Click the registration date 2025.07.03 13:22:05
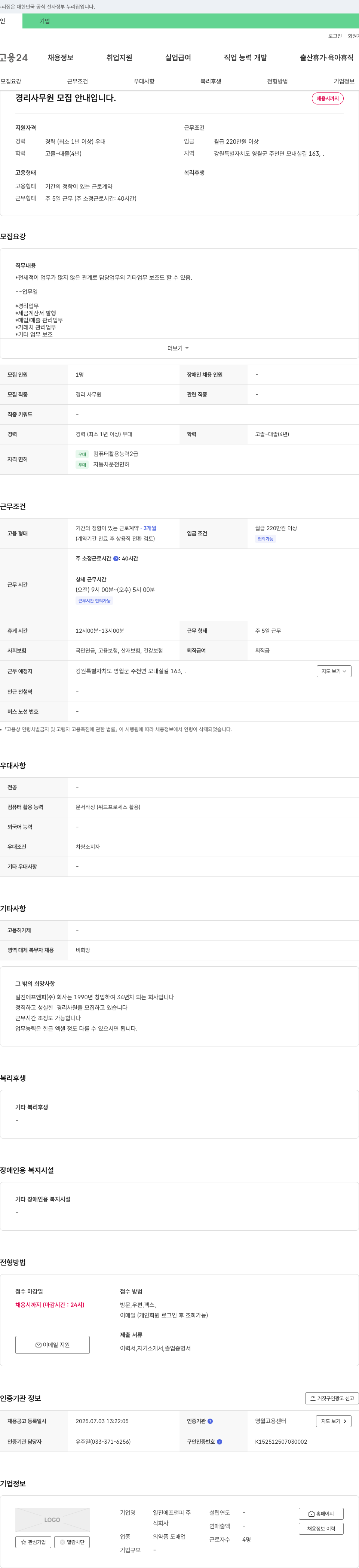The height and width of the screenshot is (1568, 359). click(x=102, y=1421)
